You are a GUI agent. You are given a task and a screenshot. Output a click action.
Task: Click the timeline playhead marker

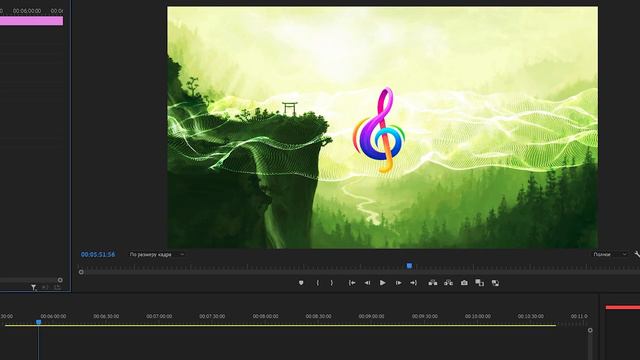[38, 322]
